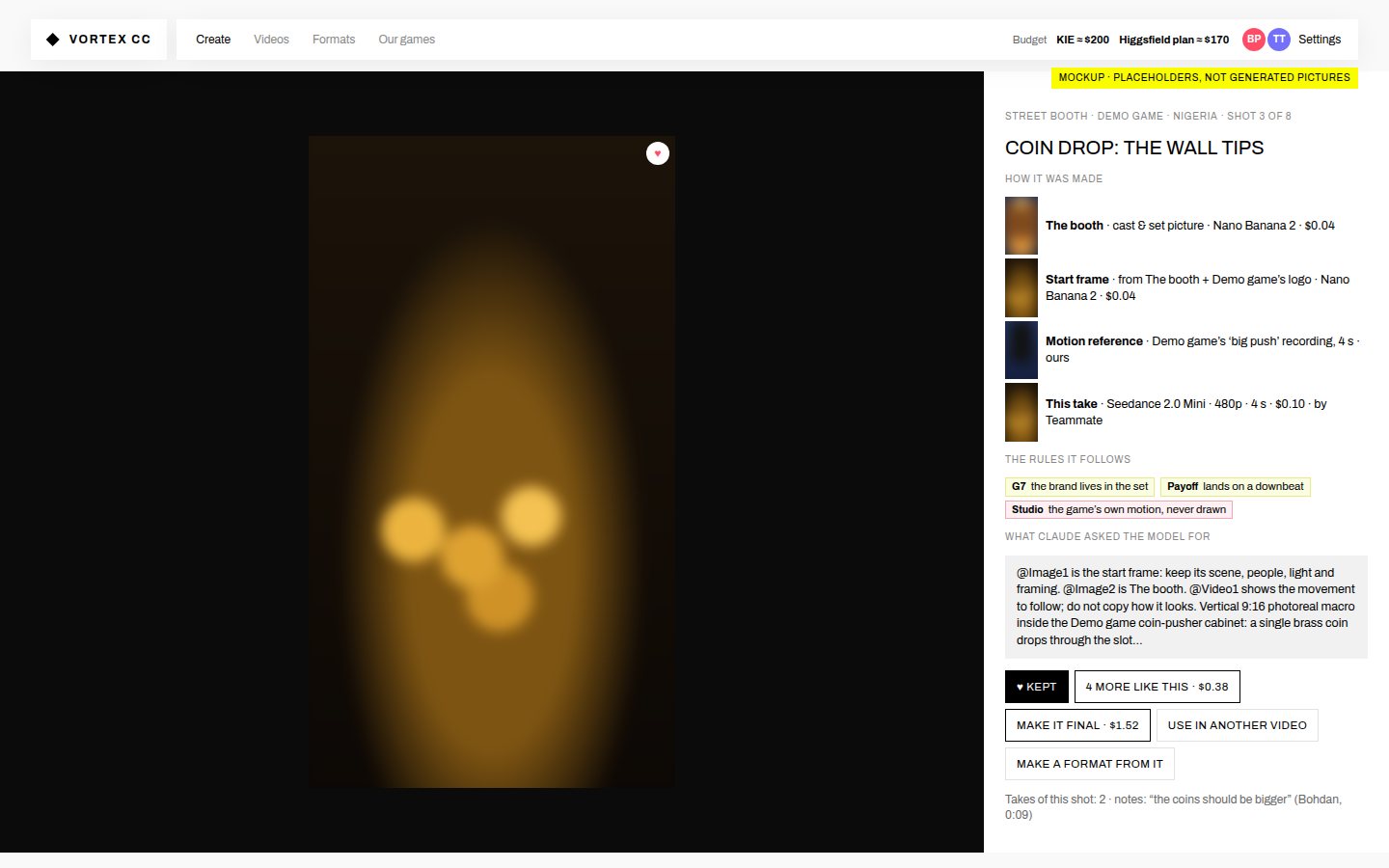Viewport: 1389px width, 868px height.
Task: Click the prompt text starting with @Image1
Action: point(1186,607)
